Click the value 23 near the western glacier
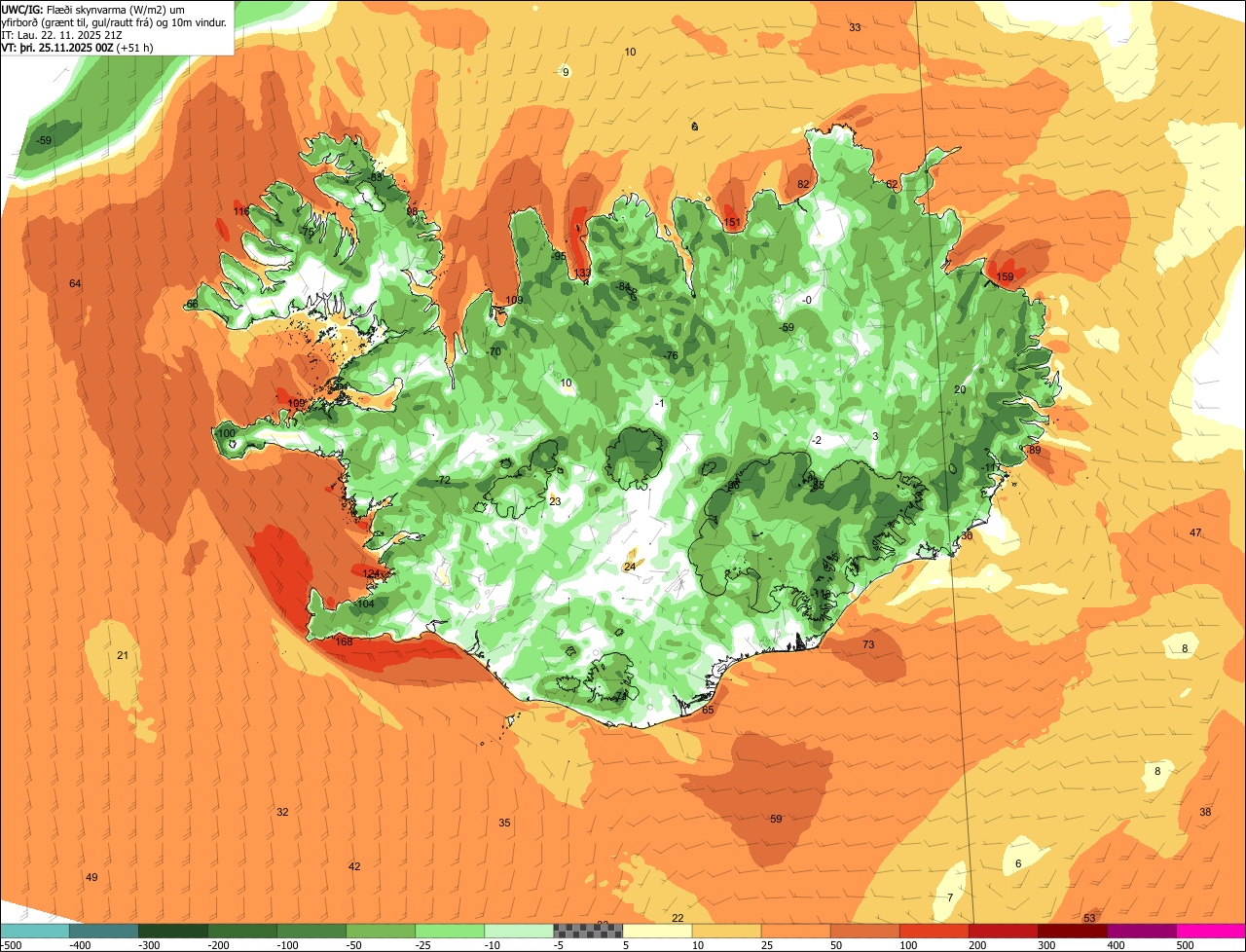Viewport: 1246px width, 952px height. click(555, 501)
